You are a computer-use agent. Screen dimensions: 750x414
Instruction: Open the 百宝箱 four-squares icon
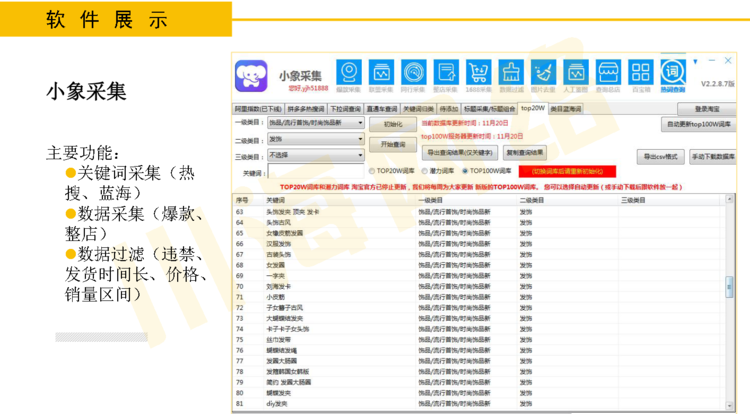[x=640, y=73]
